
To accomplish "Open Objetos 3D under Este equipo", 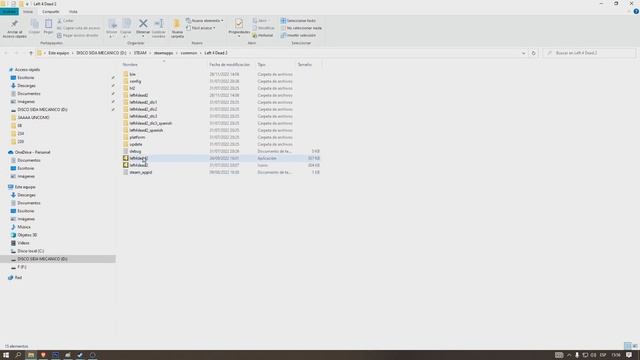I will 27,235.
